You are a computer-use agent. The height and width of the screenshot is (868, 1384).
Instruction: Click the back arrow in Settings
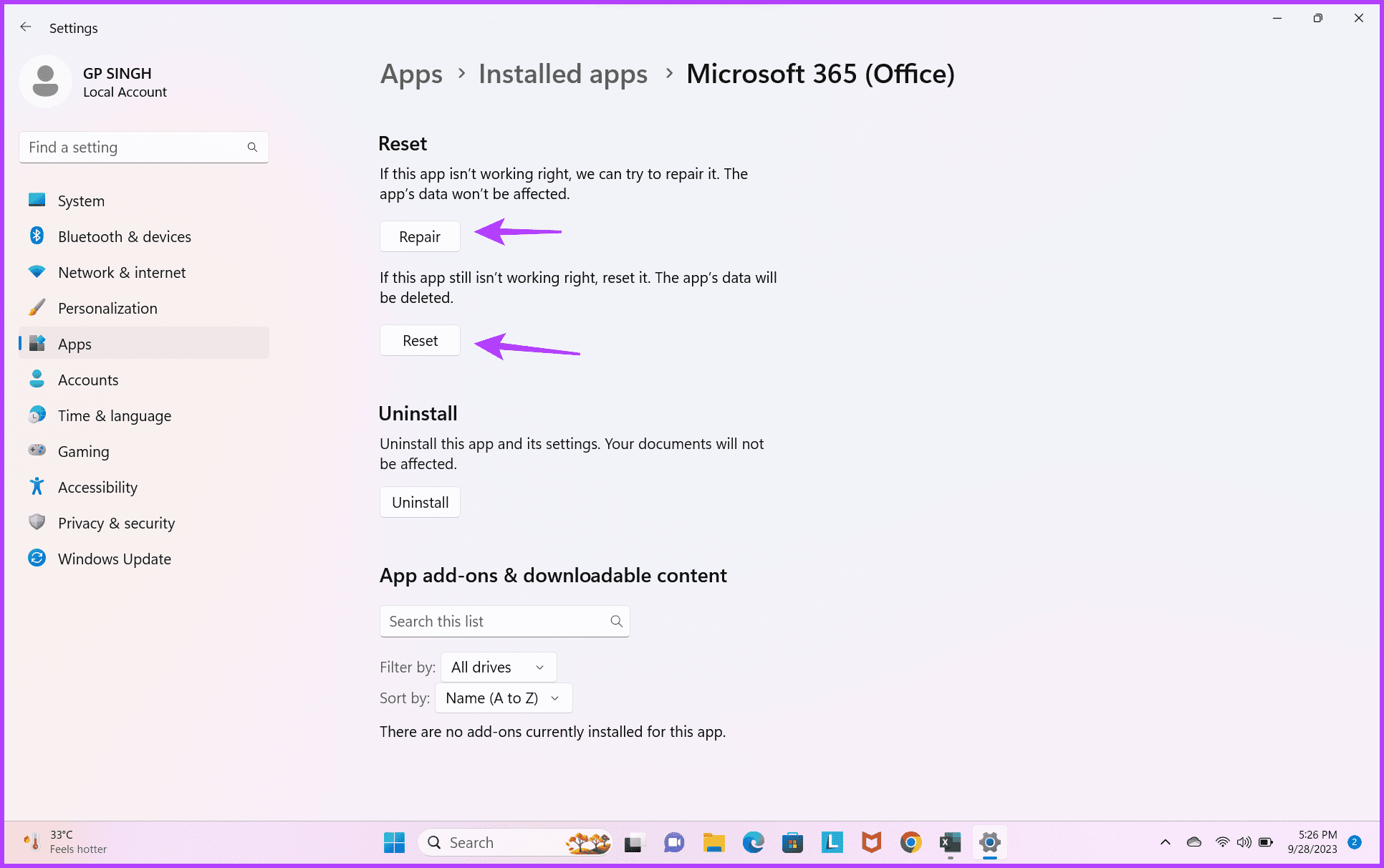click(x=26, y=27)
